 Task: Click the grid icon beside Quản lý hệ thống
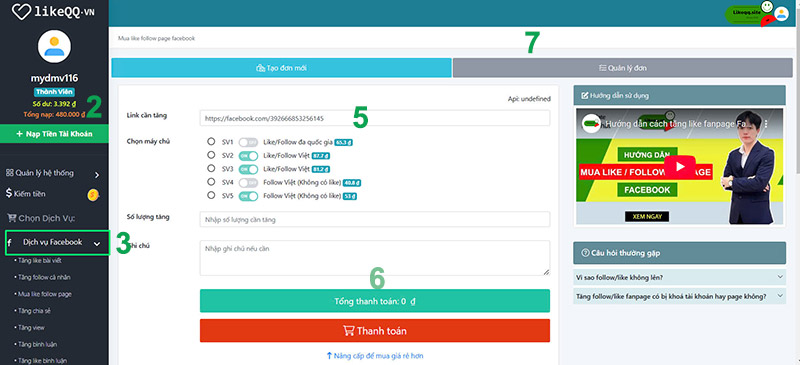(9, 173)
